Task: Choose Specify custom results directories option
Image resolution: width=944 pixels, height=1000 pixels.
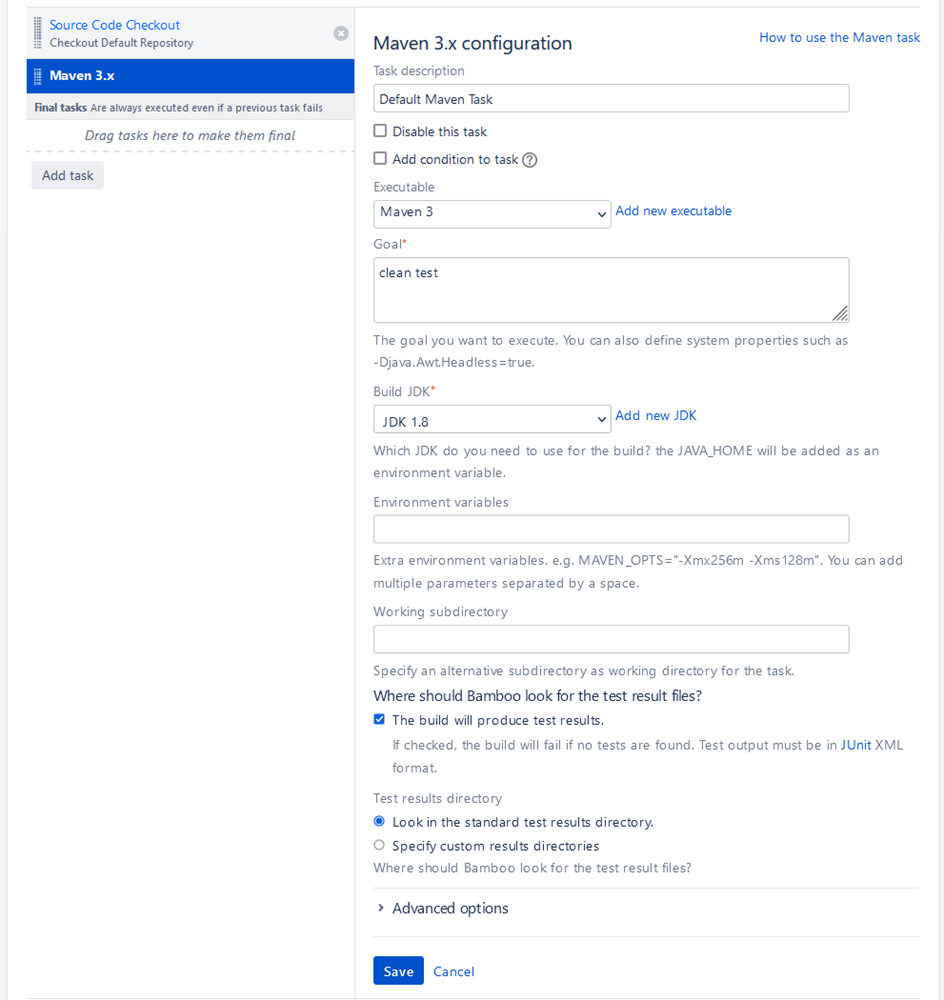Action: pos(379,845)
